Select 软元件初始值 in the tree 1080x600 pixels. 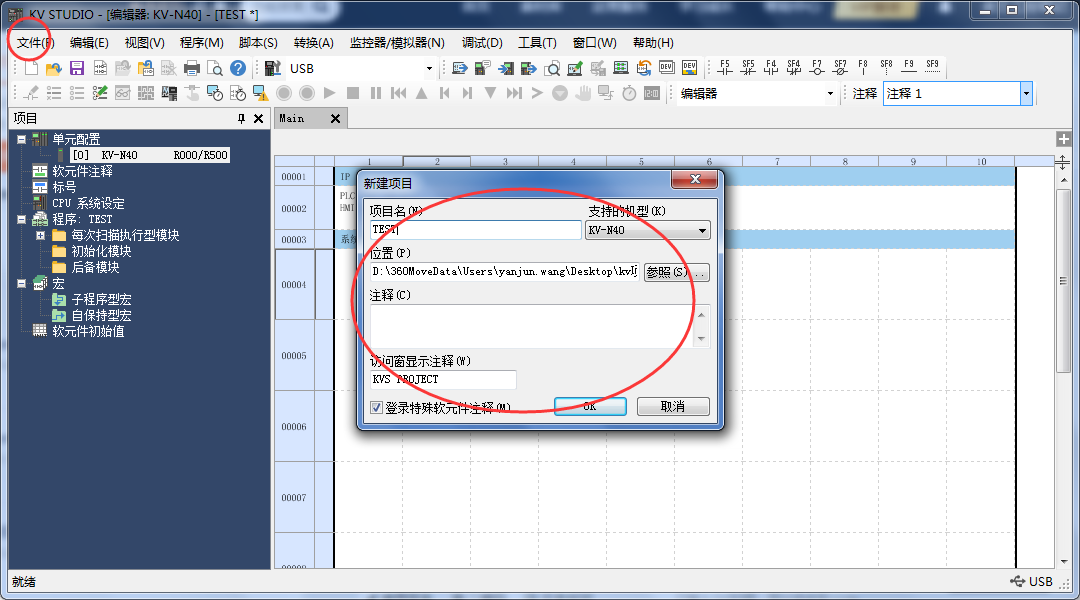pos(88,331)
